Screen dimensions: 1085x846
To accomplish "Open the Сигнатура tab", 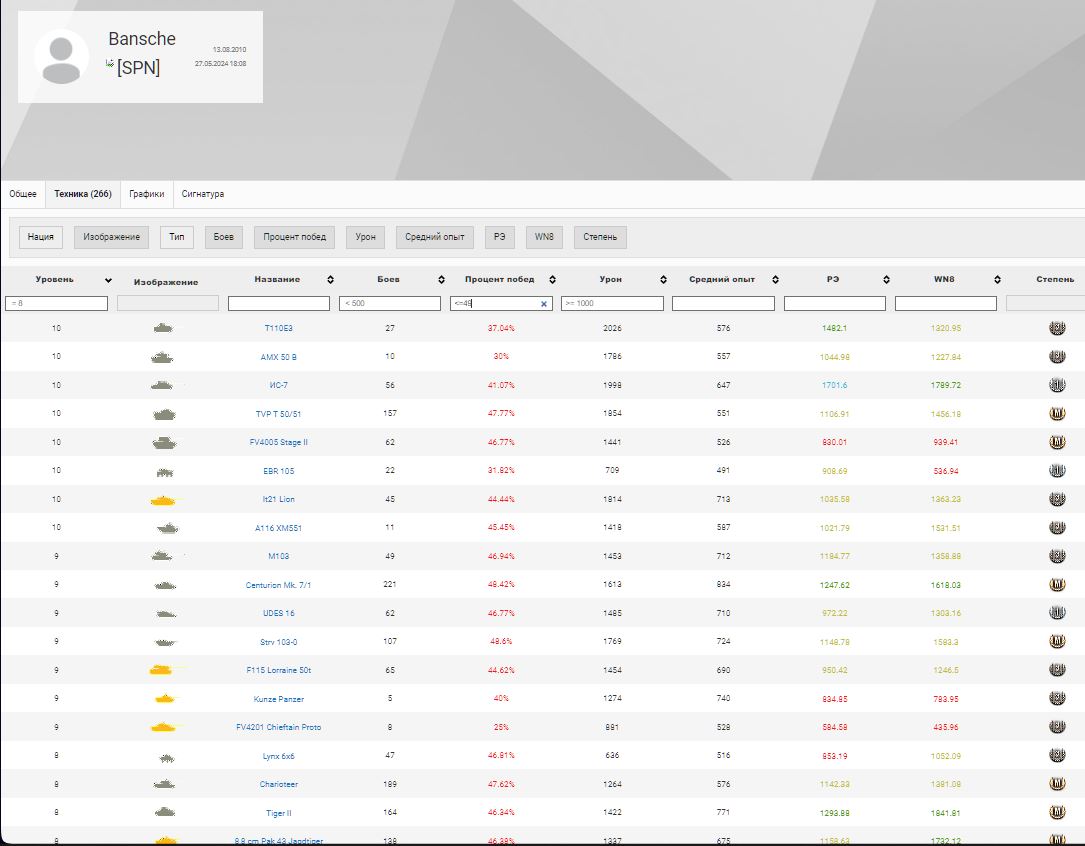I will pyautogui.click(x=203, y=194).
